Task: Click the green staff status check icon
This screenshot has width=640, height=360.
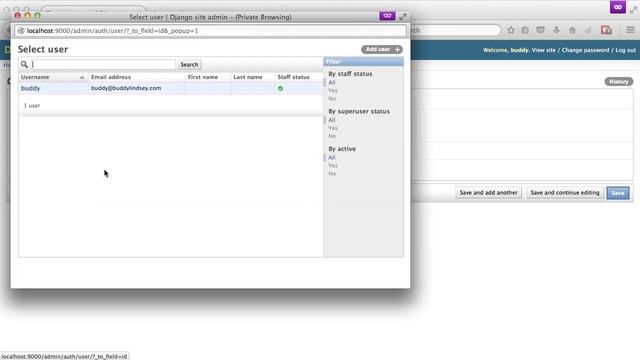Action: pyautogui.click(x=280, y=89)
